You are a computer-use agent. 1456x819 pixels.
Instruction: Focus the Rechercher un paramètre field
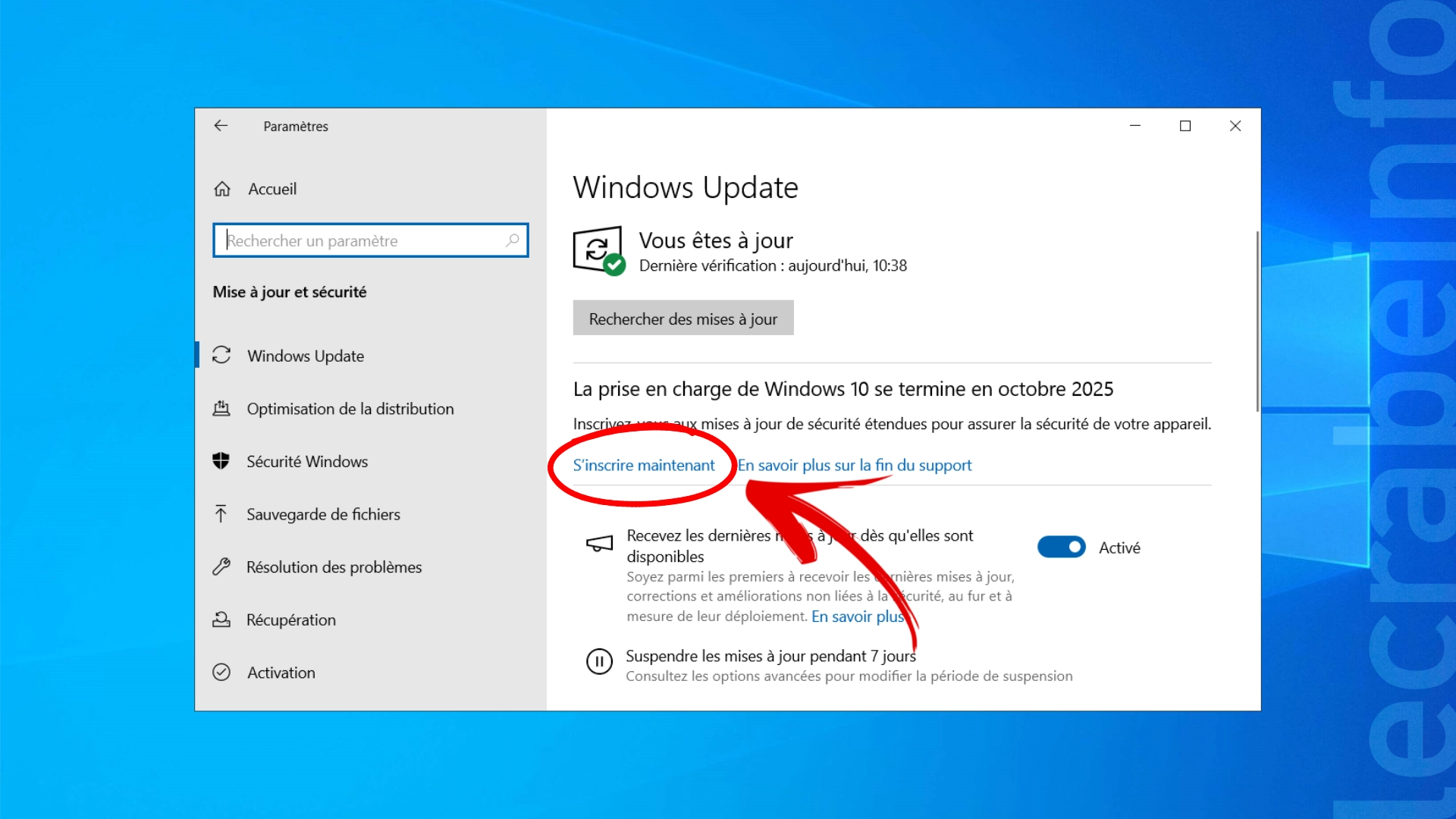(x=364, y=240)
